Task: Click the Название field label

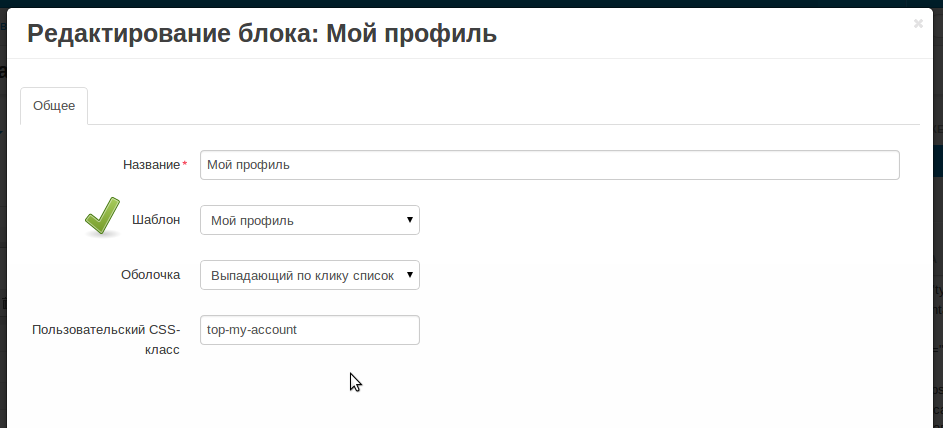Action: pyautogui.click(x=151, y=165)
